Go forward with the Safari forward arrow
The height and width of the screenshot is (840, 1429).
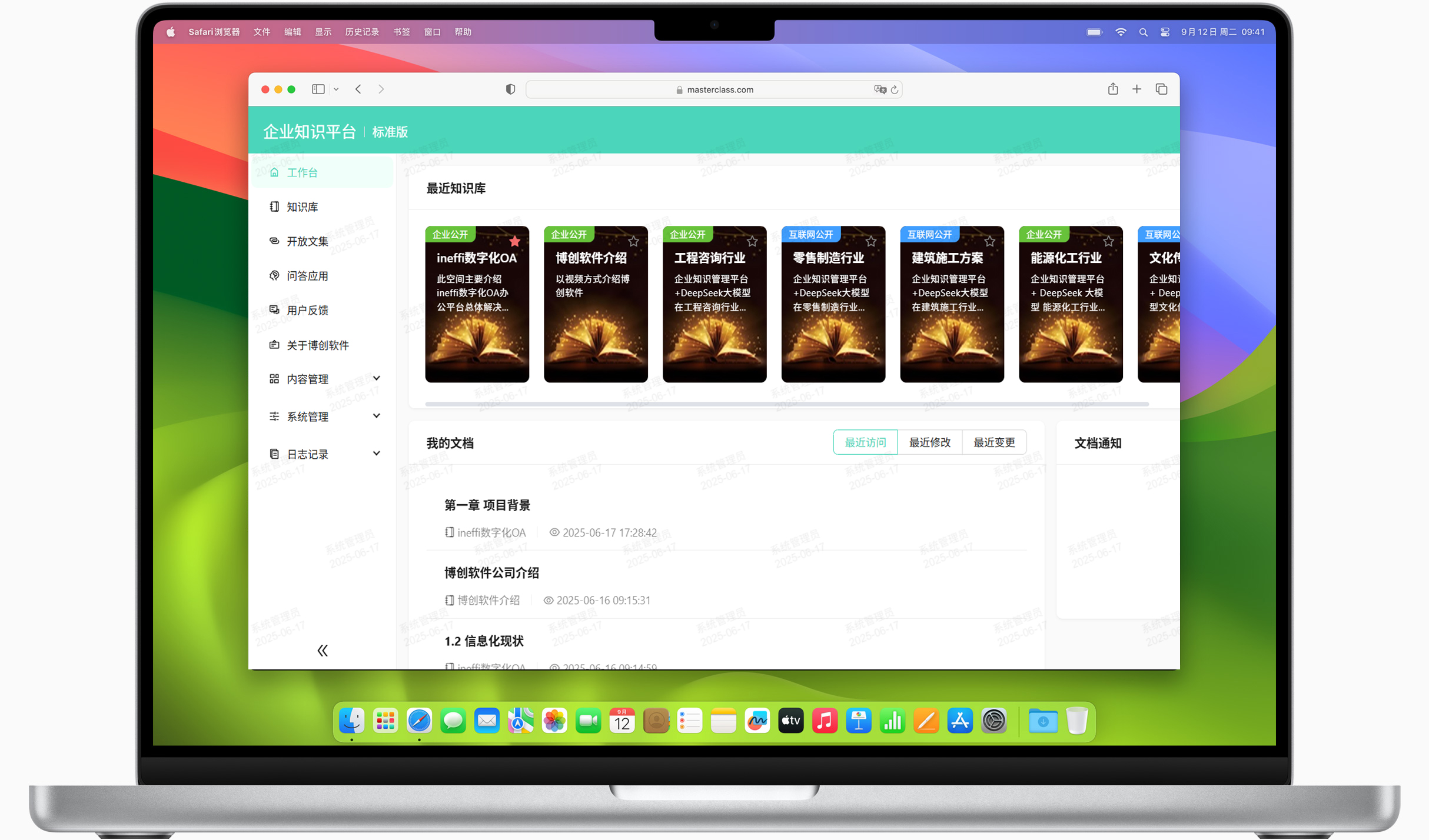click(x=381, y=89)
